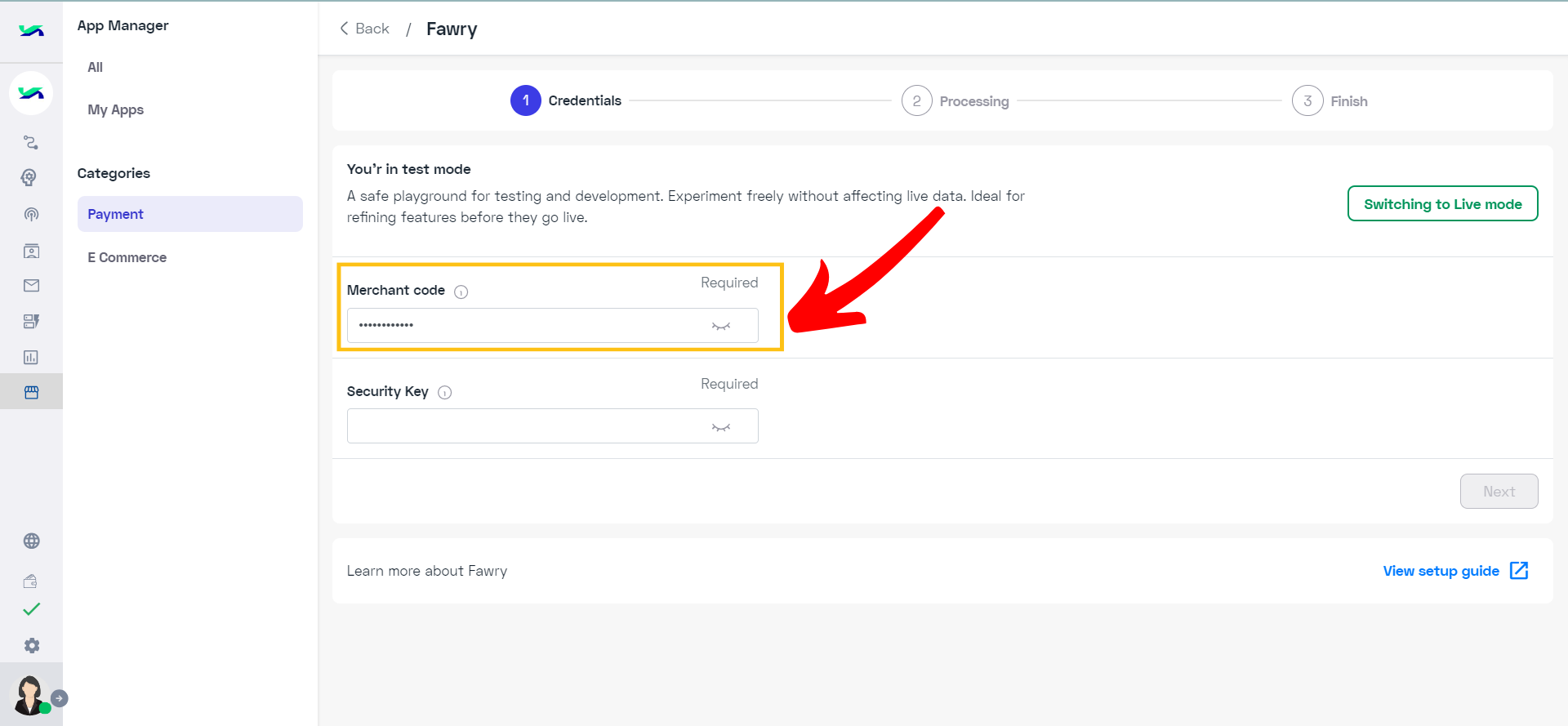The width and height of the screenshot is (1568, 726).
Task: Open the broadcast signal icon in sidebar
Action: [31, 215]
